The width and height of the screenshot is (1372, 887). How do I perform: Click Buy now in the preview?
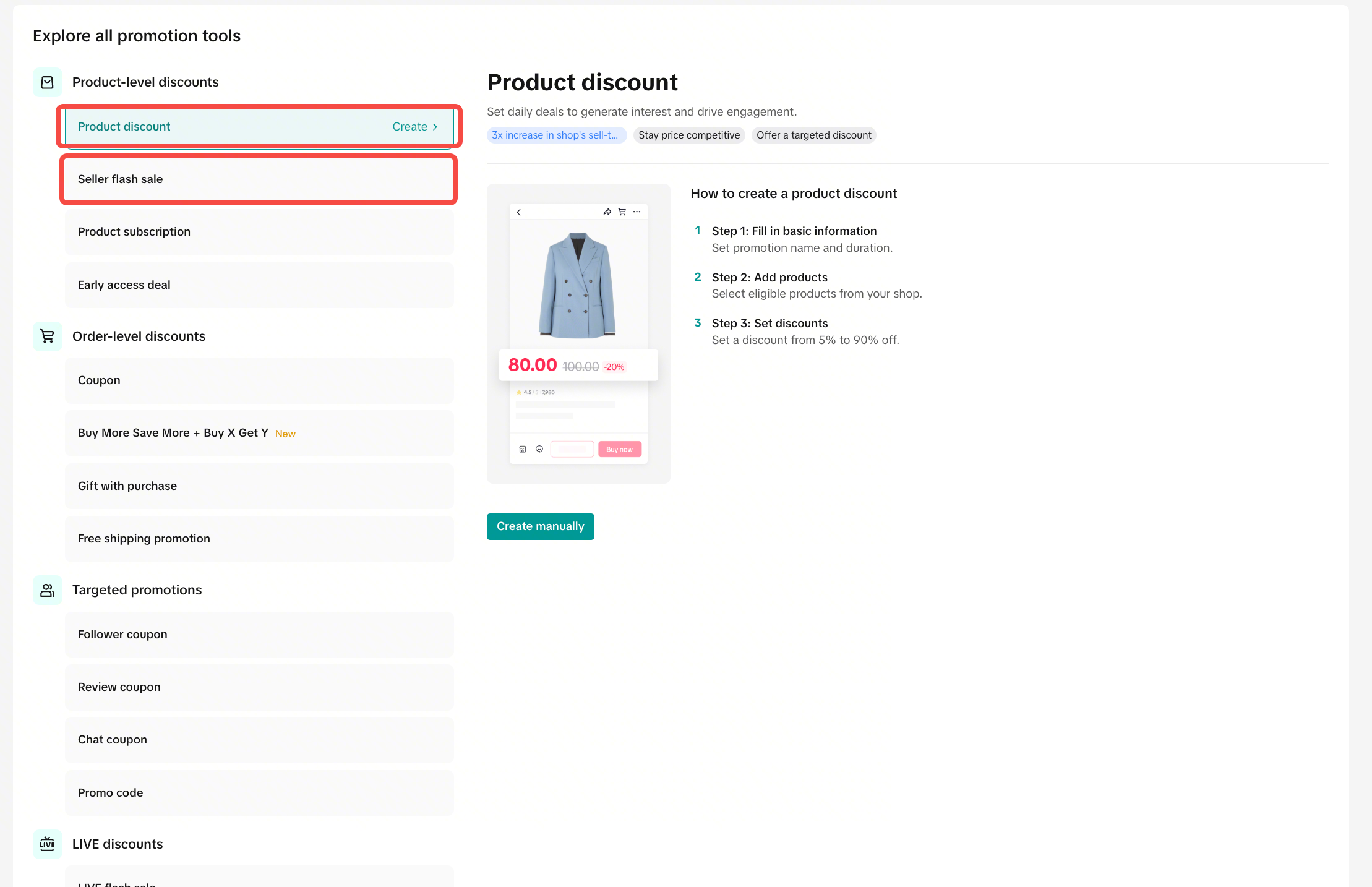[619, 449]
